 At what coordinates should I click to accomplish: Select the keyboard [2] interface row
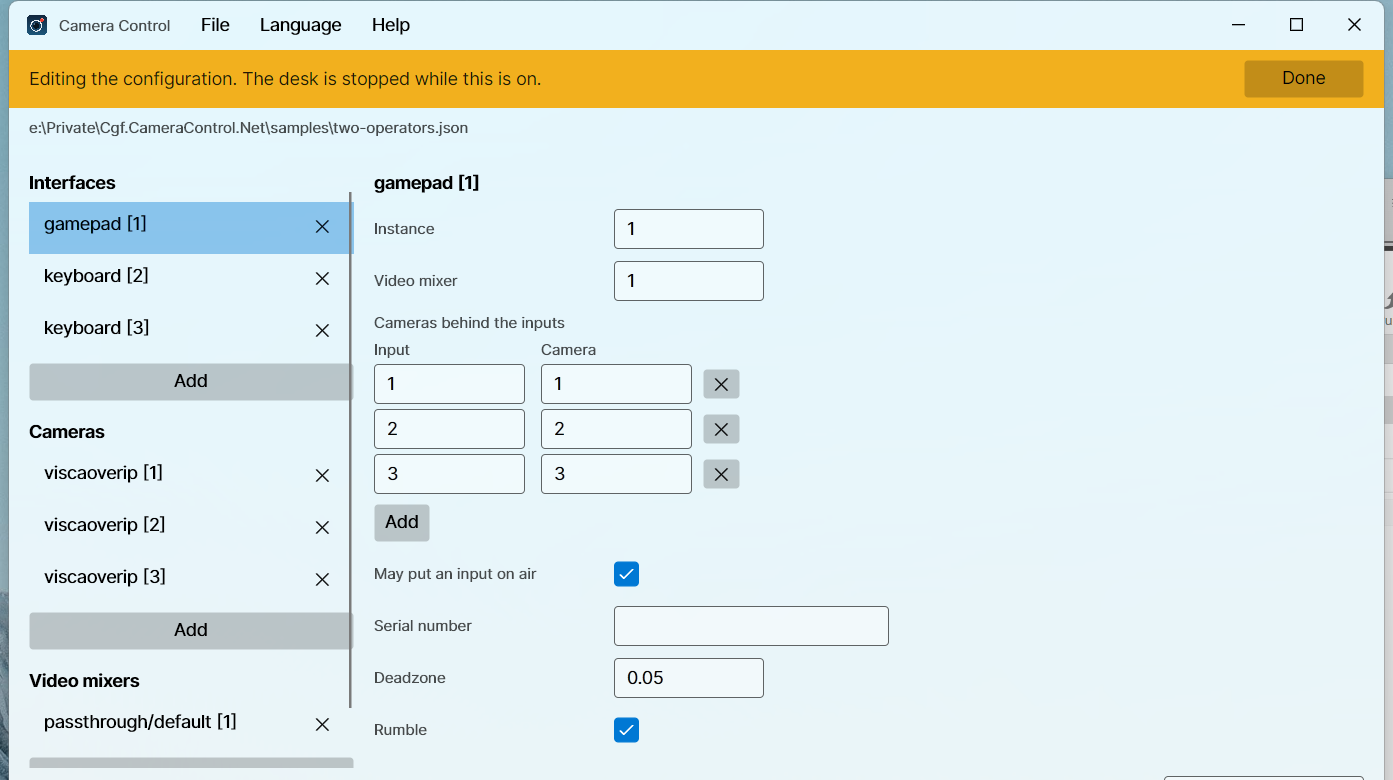pyautogui.click(x=191, y=279)
